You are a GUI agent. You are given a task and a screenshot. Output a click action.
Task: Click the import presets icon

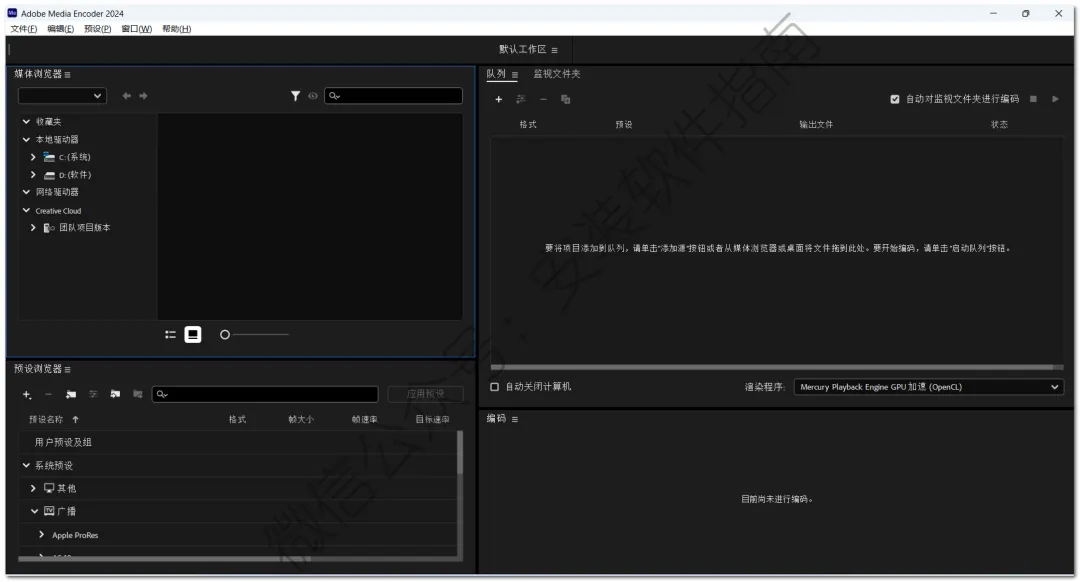click(115, 395)
